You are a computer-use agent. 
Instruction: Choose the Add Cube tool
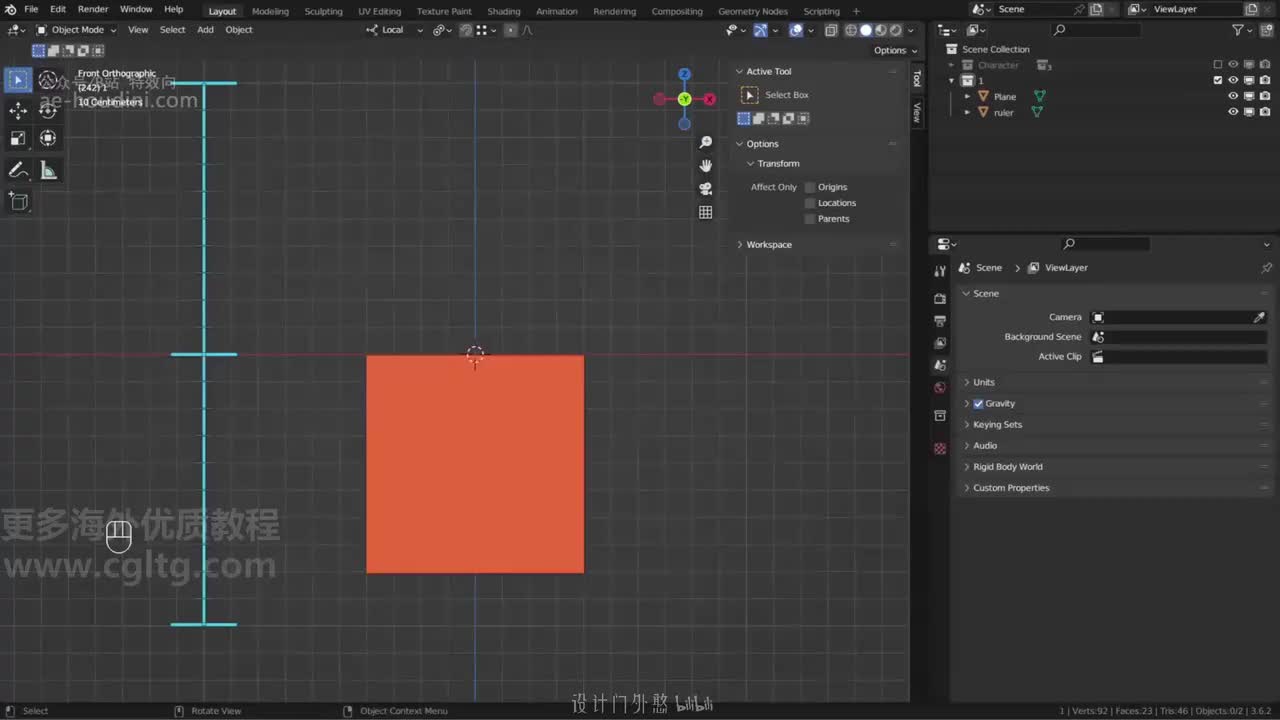click(18, 202)
